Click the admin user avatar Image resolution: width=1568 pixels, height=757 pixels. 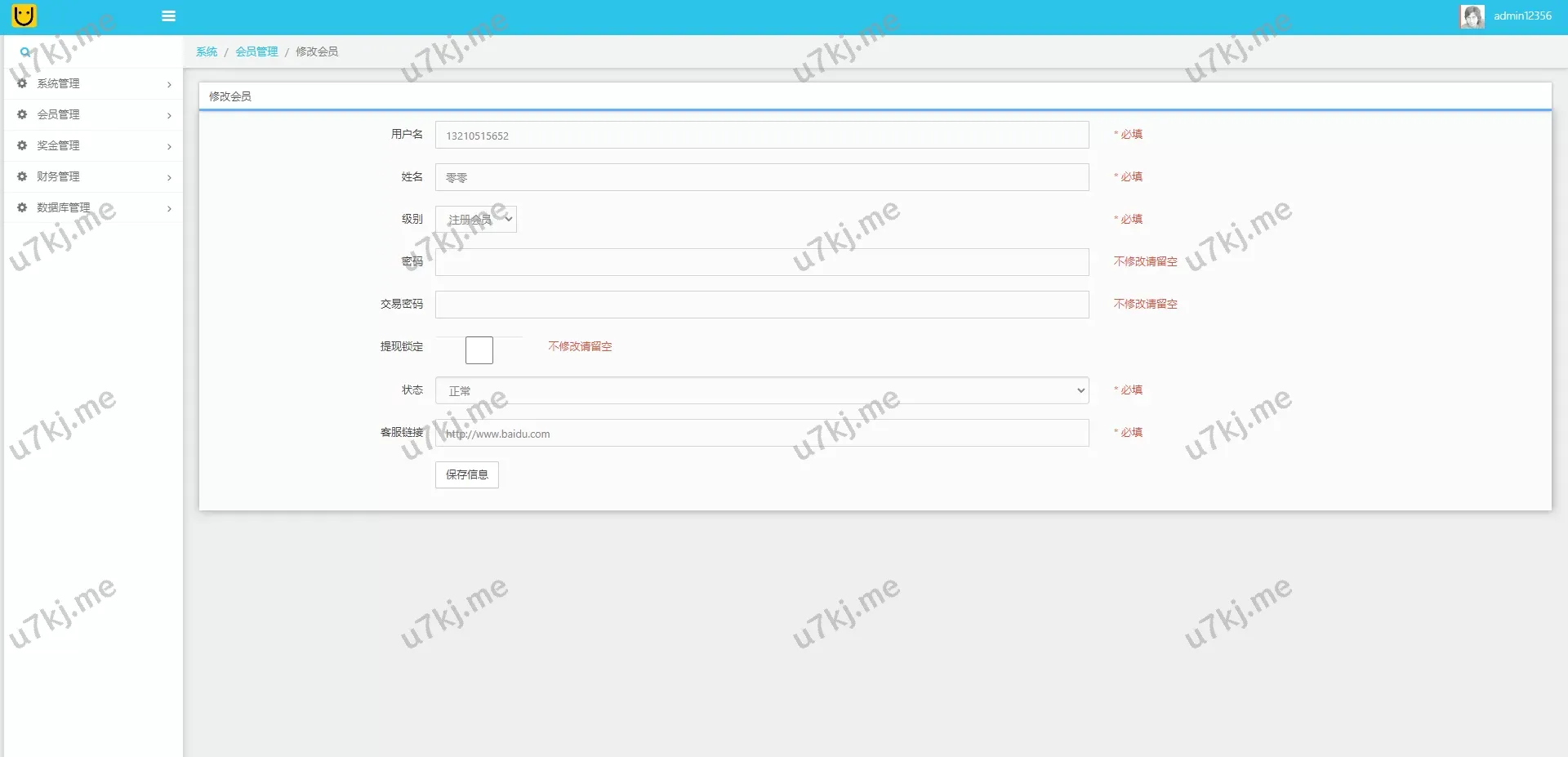click(1472, 16)
